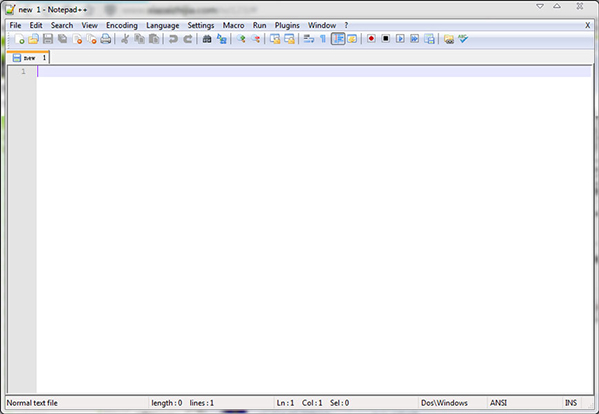Select the "new 1" document tab
The width and height of the screenshot is (599, 414).
pos(29,58)
